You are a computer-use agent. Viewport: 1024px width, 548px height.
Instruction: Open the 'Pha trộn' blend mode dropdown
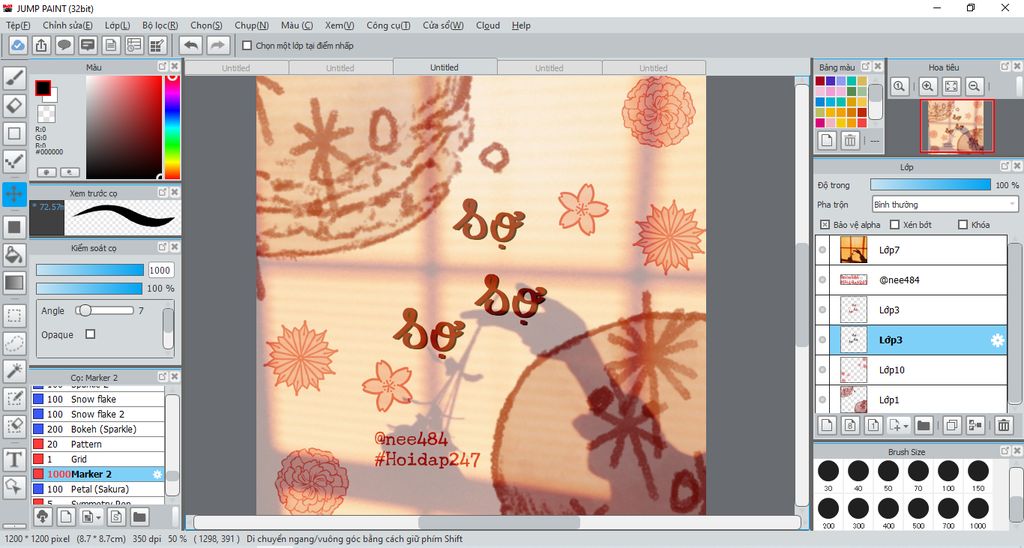pyautogui.click(x=945, y=204)
